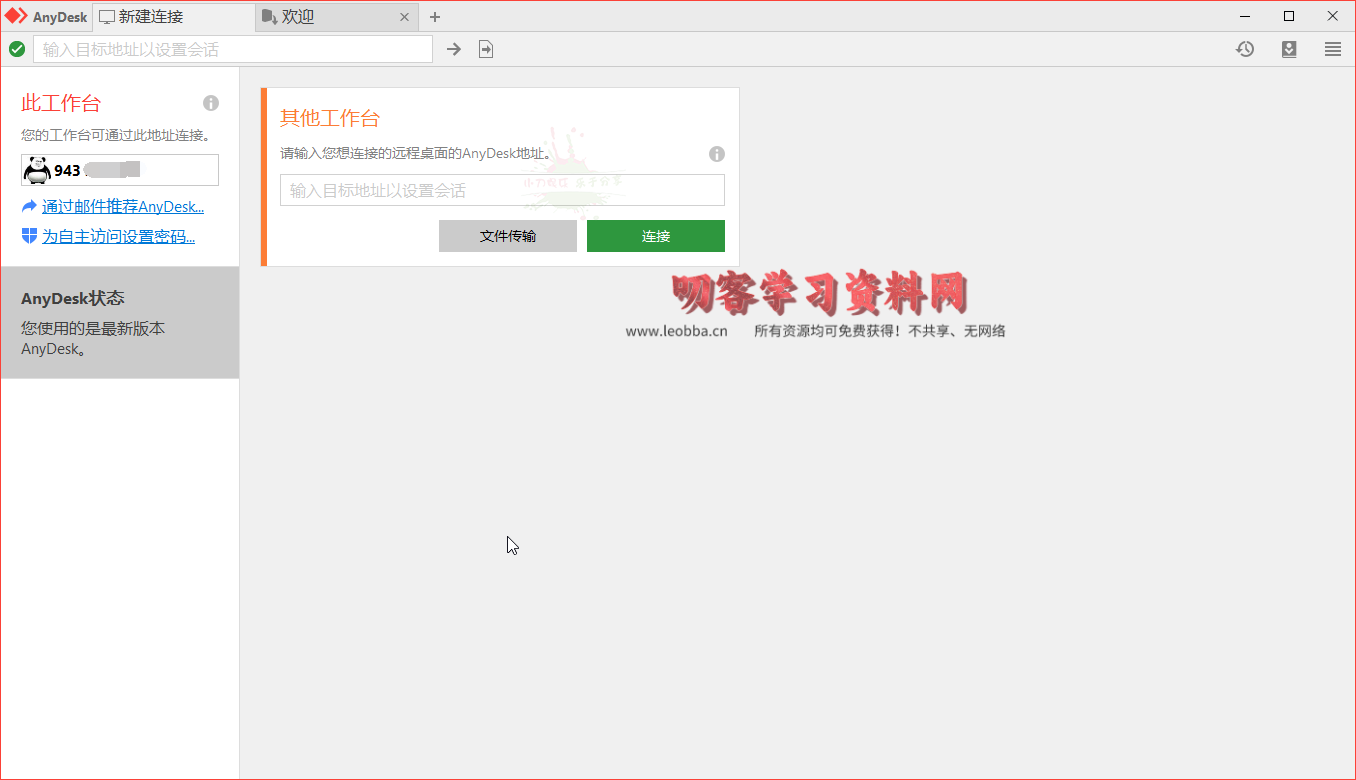The width and height of the screenshot is (1356, 780).
Task: Click the green 连接 button
Action: [x=656, y=236]
